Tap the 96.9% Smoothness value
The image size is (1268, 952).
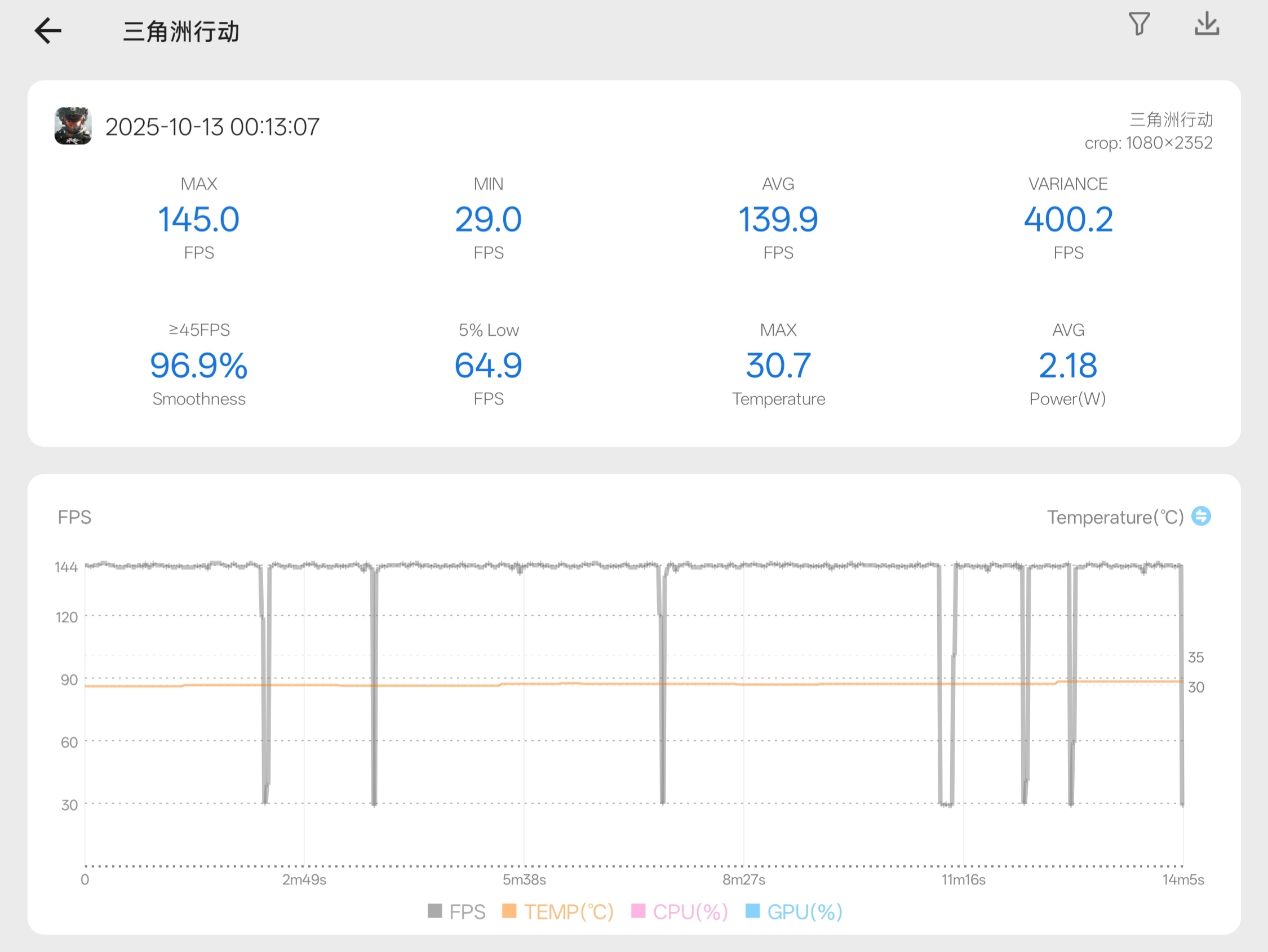point(198,366)
